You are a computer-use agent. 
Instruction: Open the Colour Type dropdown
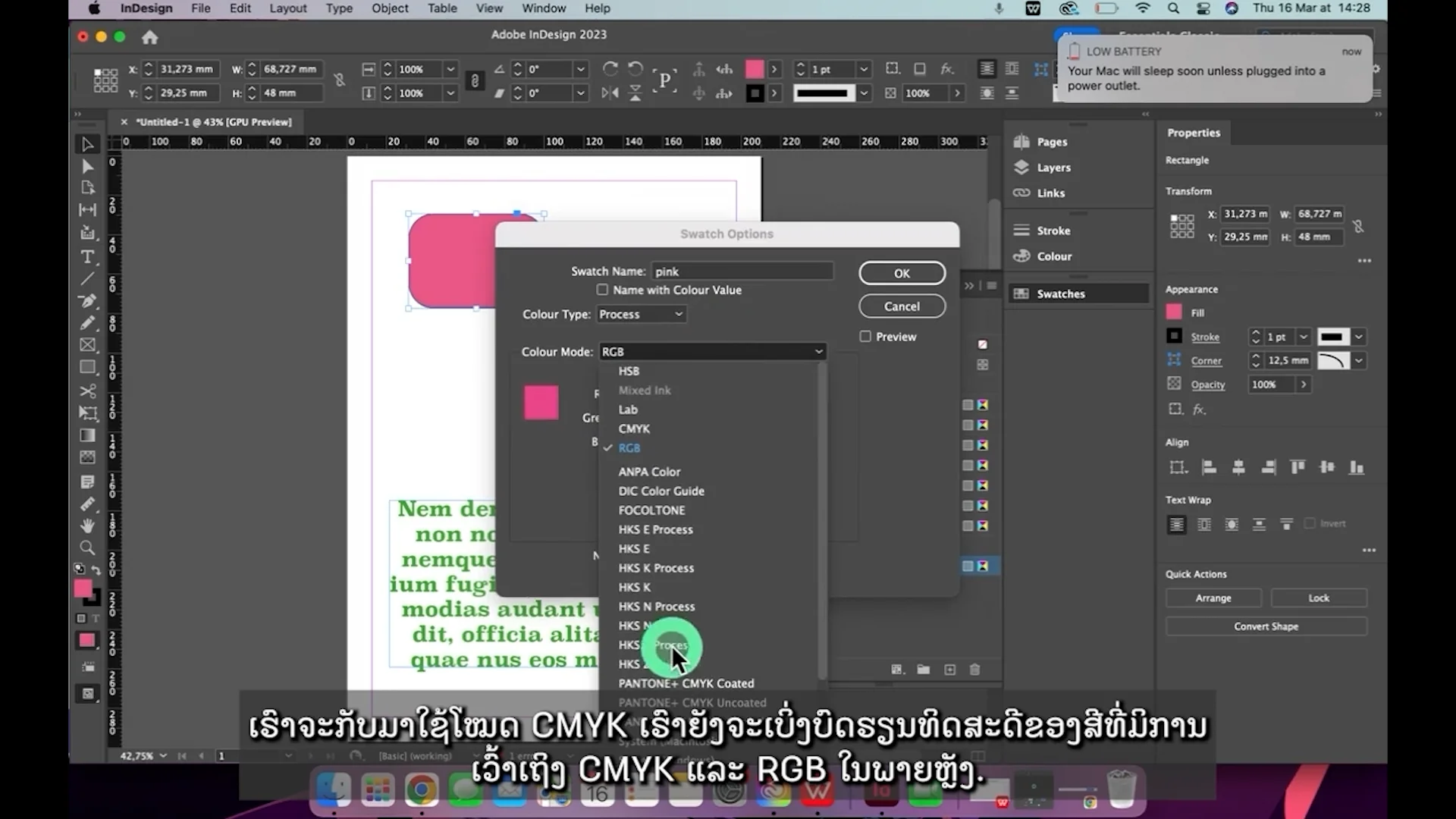[641, 313]
